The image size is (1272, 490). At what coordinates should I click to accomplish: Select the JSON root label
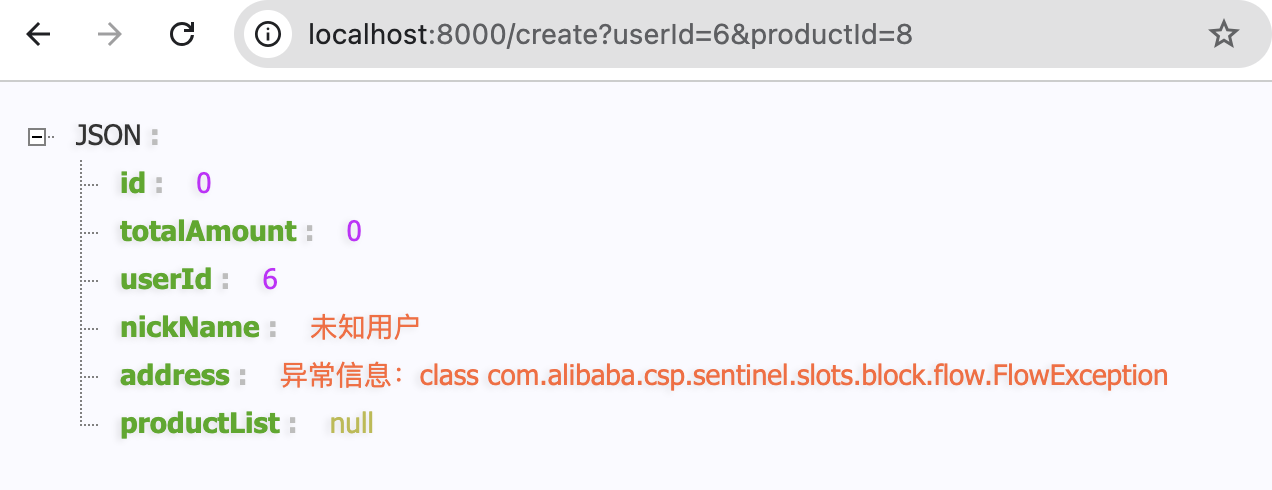click(x=108, y=135)
